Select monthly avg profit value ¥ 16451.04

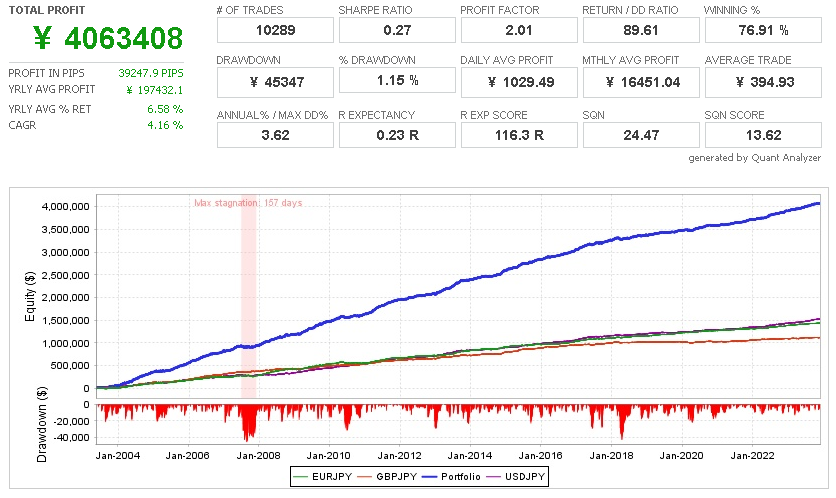click(x=641, y=82)
